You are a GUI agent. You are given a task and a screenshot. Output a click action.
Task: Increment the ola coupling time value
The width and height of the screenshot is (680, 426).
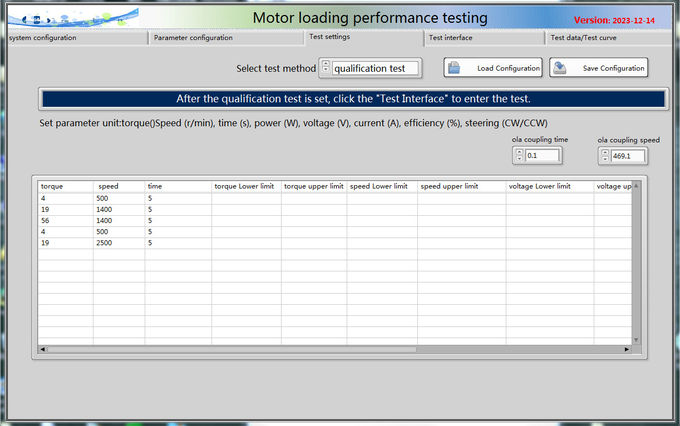pyautogui.click(x=518, y=151)
